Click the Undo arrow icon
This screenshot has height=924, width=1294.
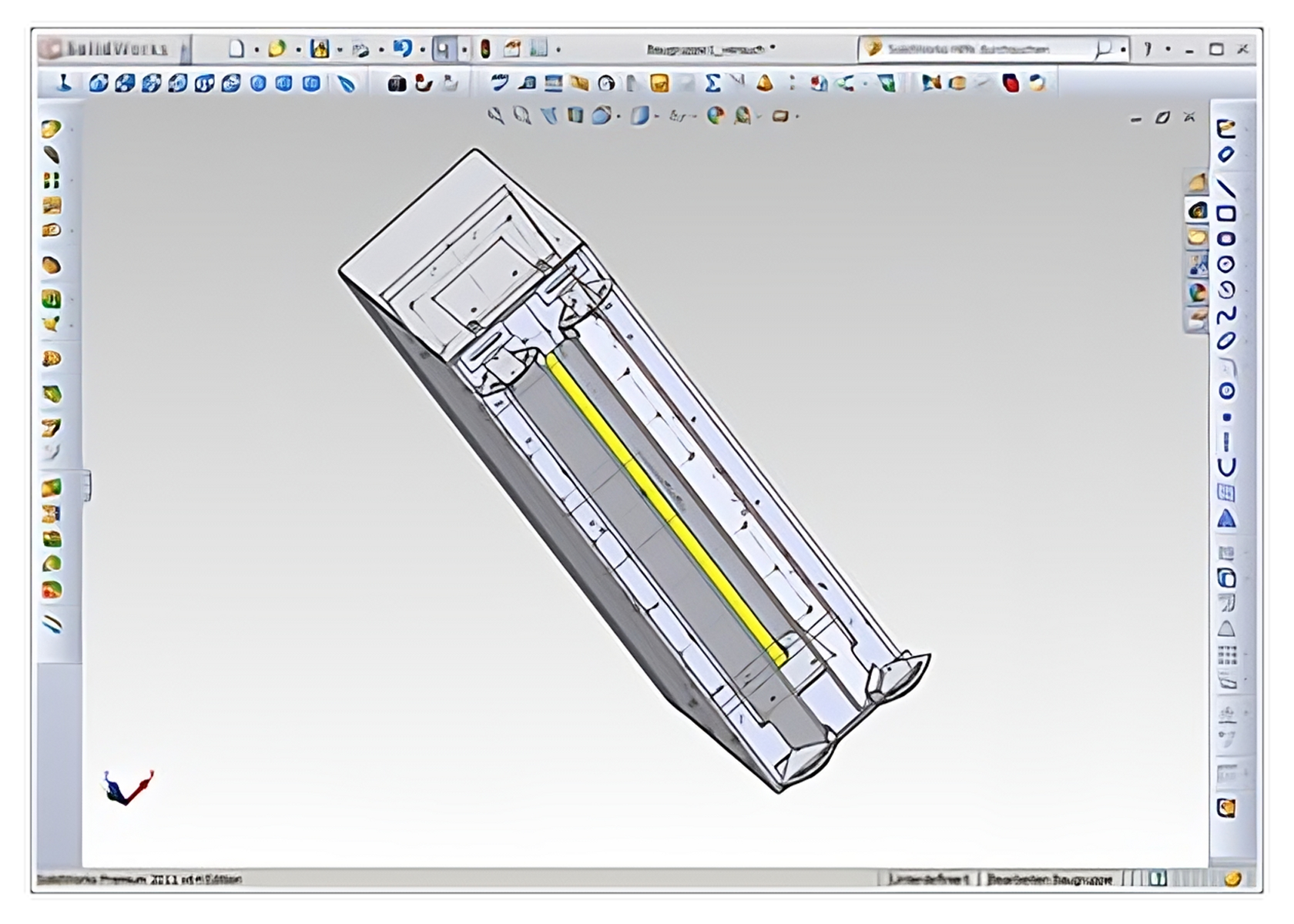402,49
